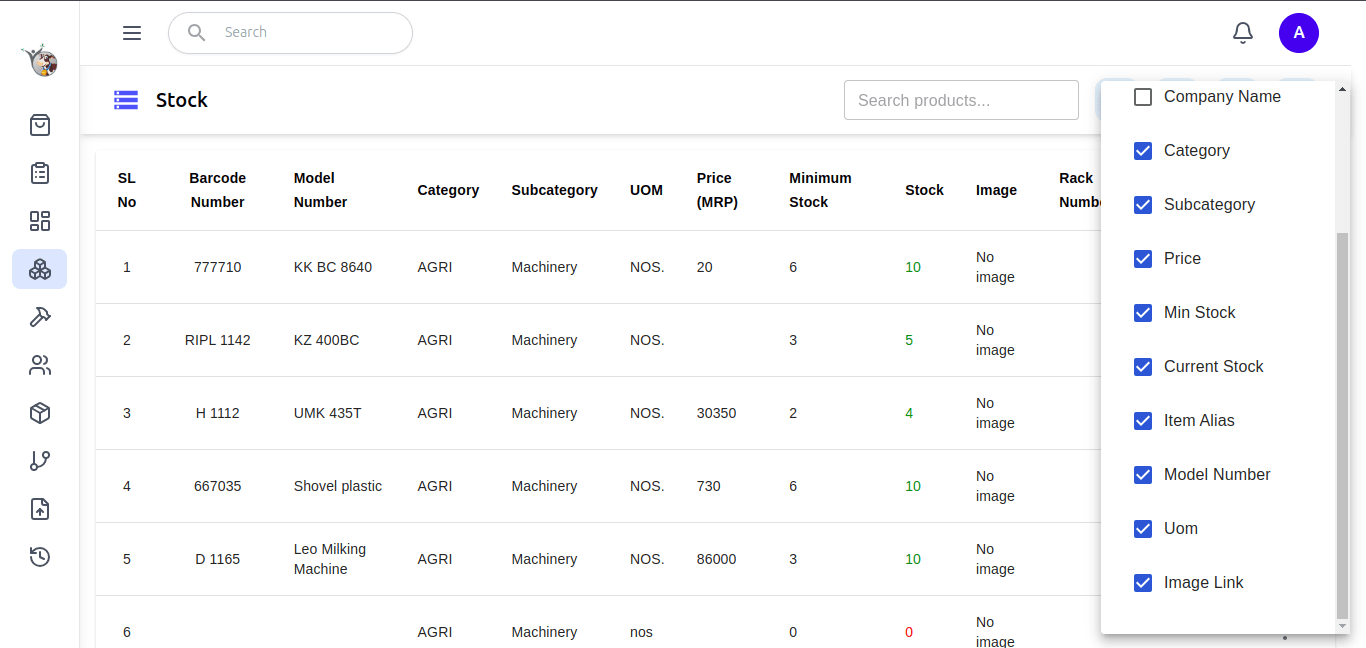Open the git branch sidebar icon
This screenshot has height=648, width=1366.
click(x=40, y=461)
